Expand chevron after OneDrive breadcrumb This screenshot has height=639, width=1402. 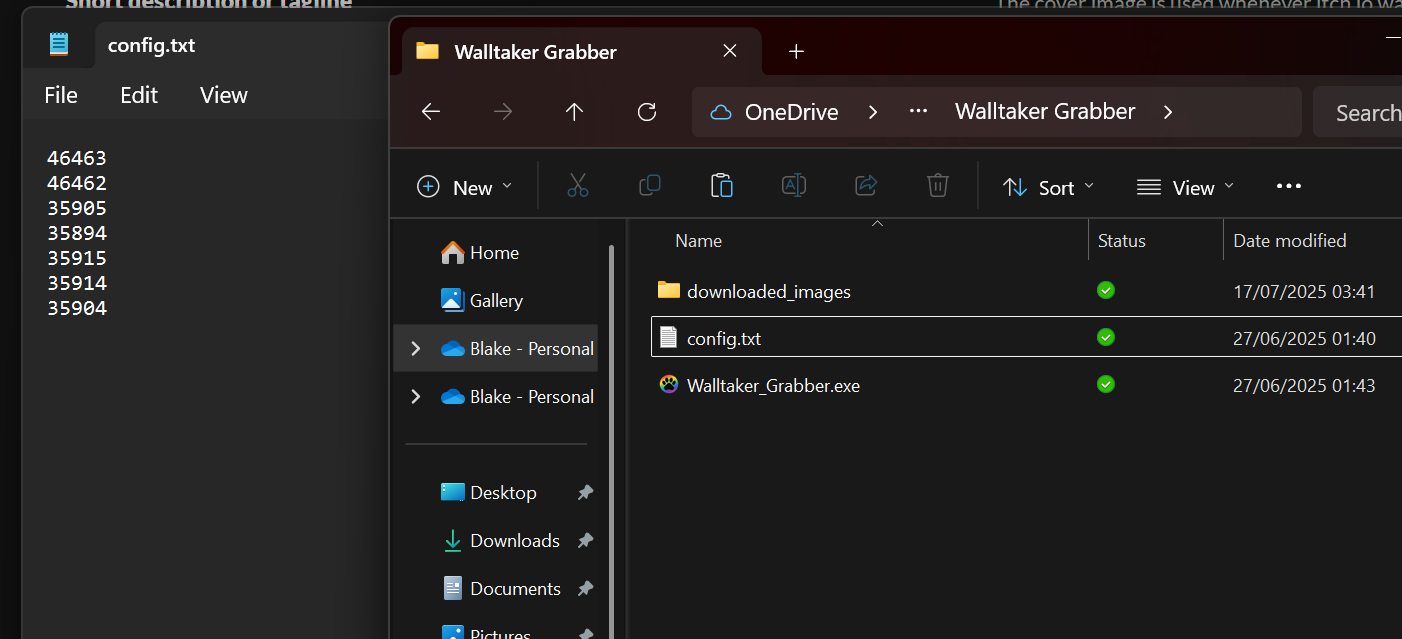873,112
